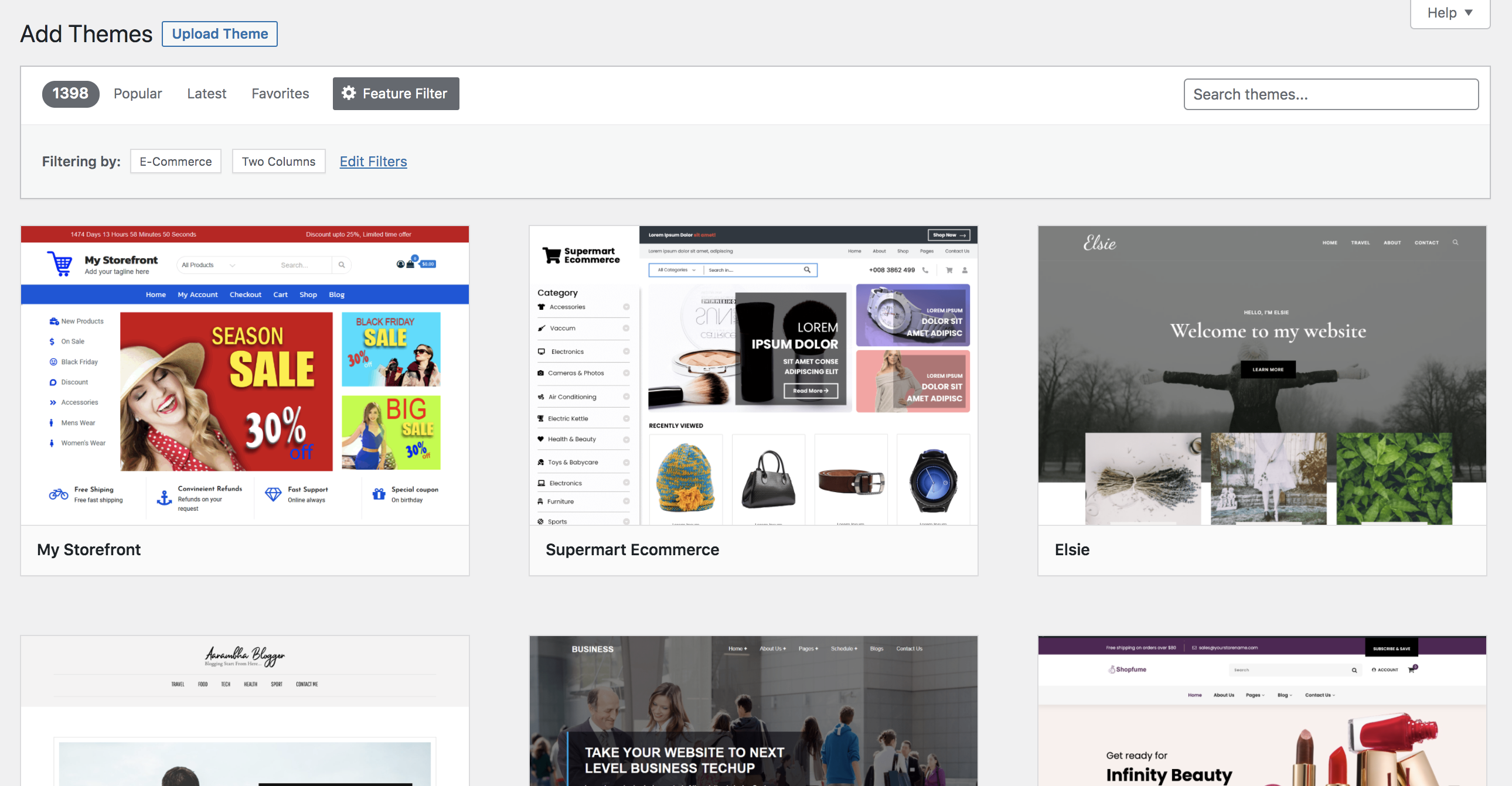
Task: Select the Popular tab
Action: [x=138, y=93]
